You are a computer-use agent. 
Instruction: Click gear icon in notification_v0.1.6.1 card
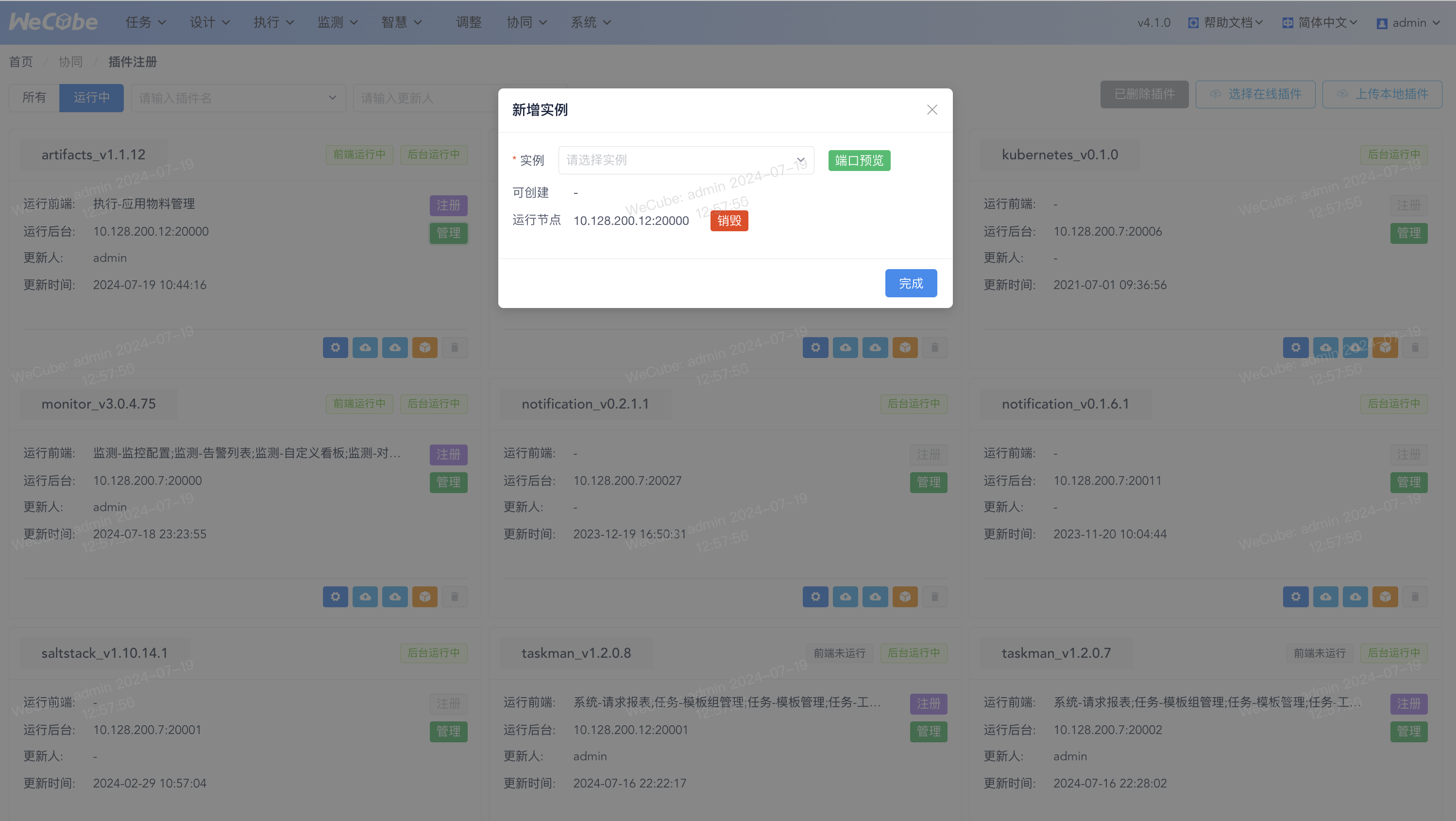pyautogui.click(x=1296, y=597)
